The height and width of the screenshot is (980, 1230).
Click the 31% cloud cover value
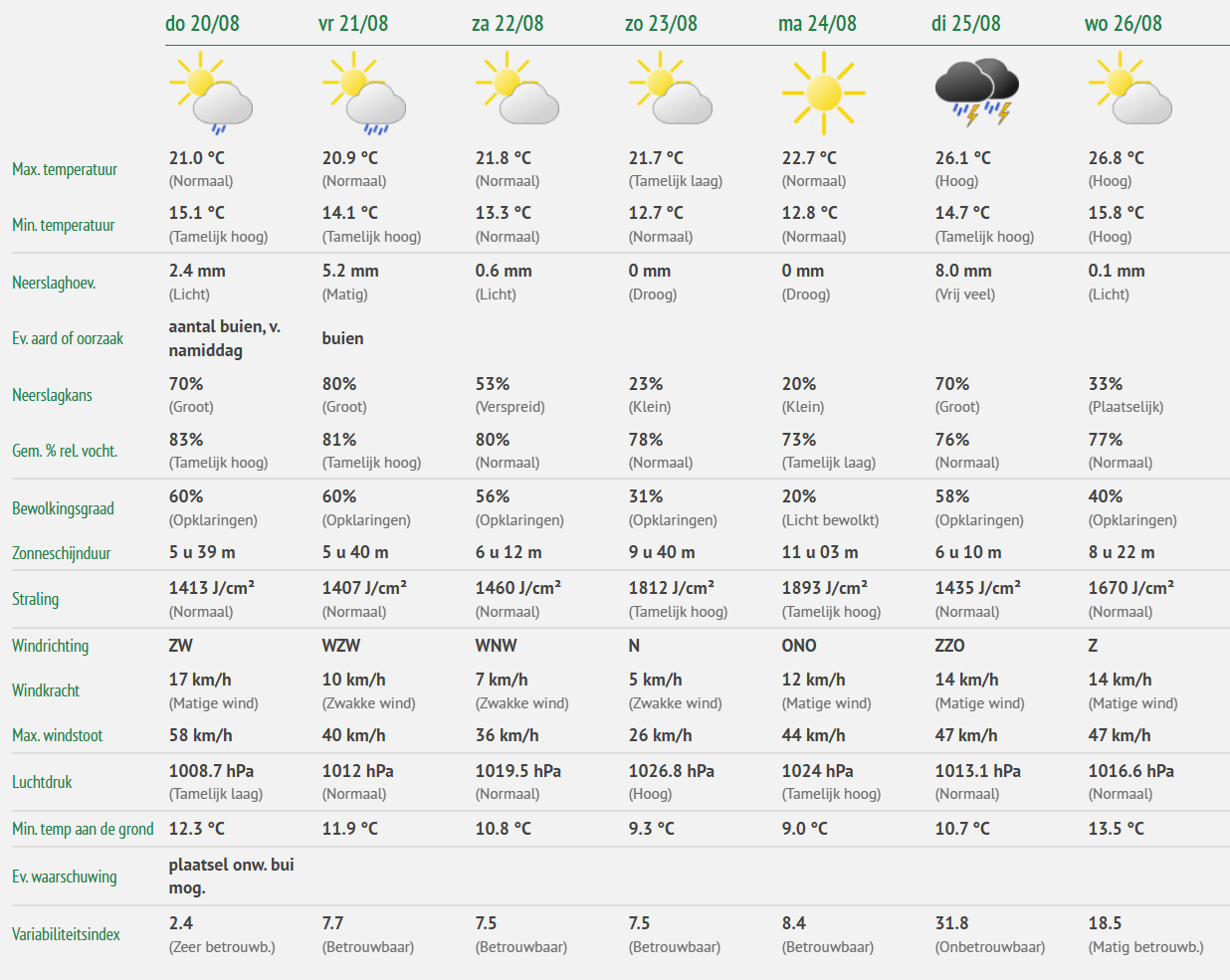tap(645, 496)
